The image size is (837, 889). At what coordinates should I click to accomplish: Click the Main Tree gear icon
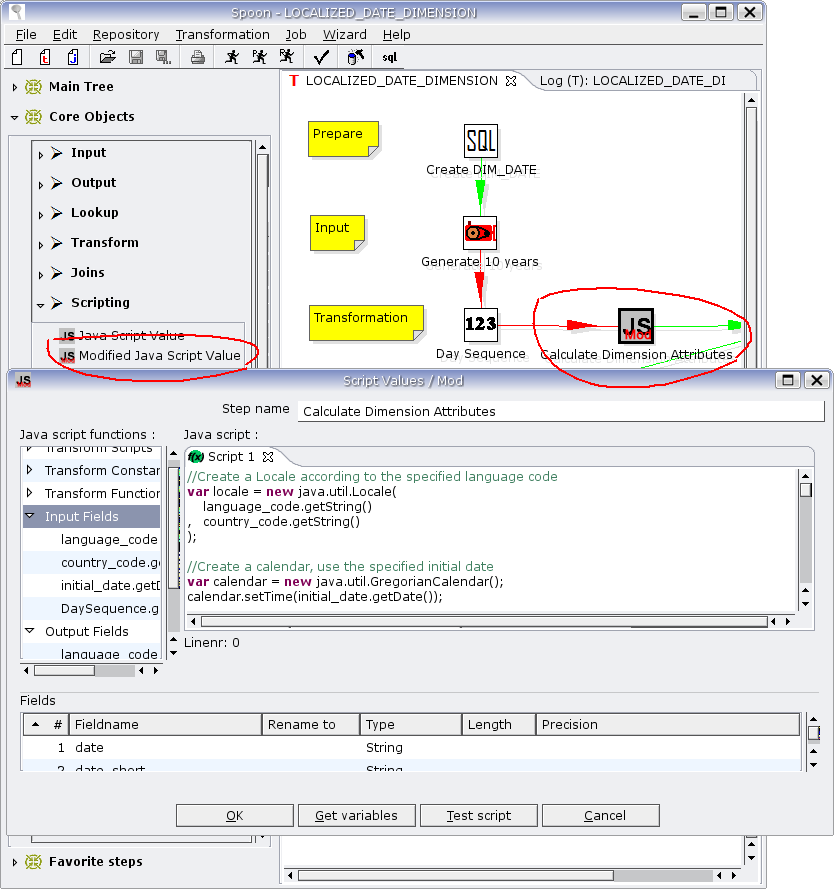[x=33, y=87]
